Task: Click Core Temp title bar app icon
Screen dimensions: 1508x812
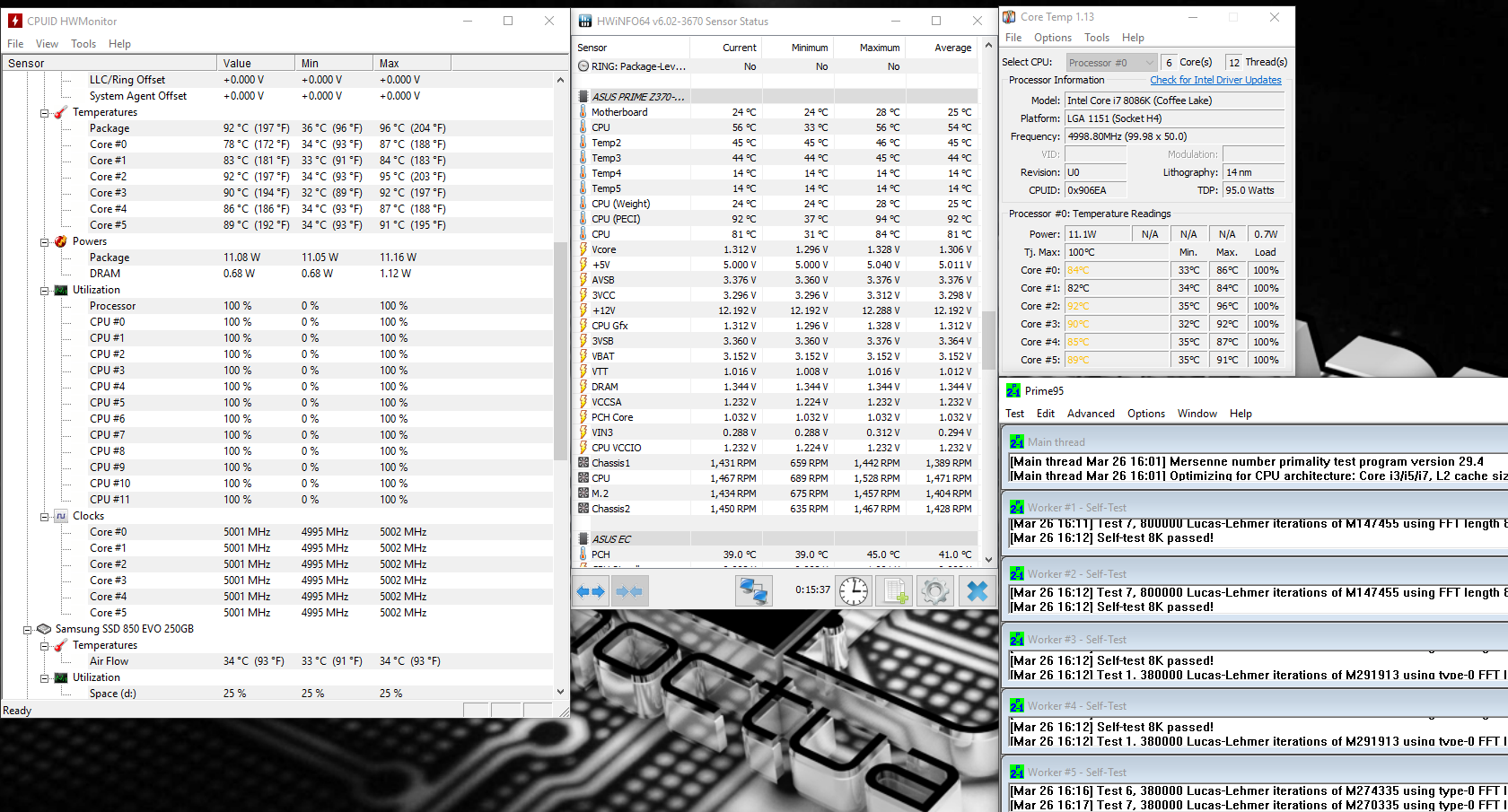Action: 1009,16
